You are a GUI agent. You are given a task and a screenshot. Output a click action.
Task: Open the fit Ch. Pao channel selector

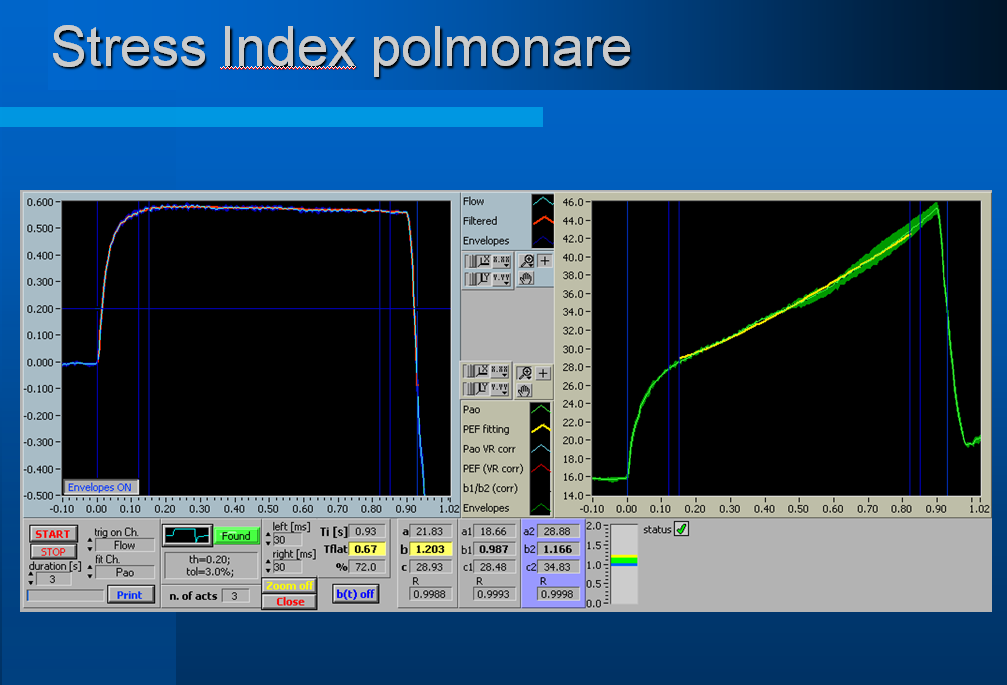coord(124,572)
